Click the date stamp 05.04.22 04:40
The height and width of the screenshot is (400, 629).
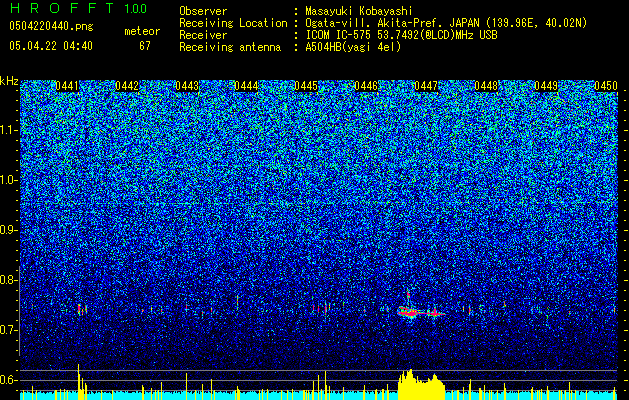[51, 46]
